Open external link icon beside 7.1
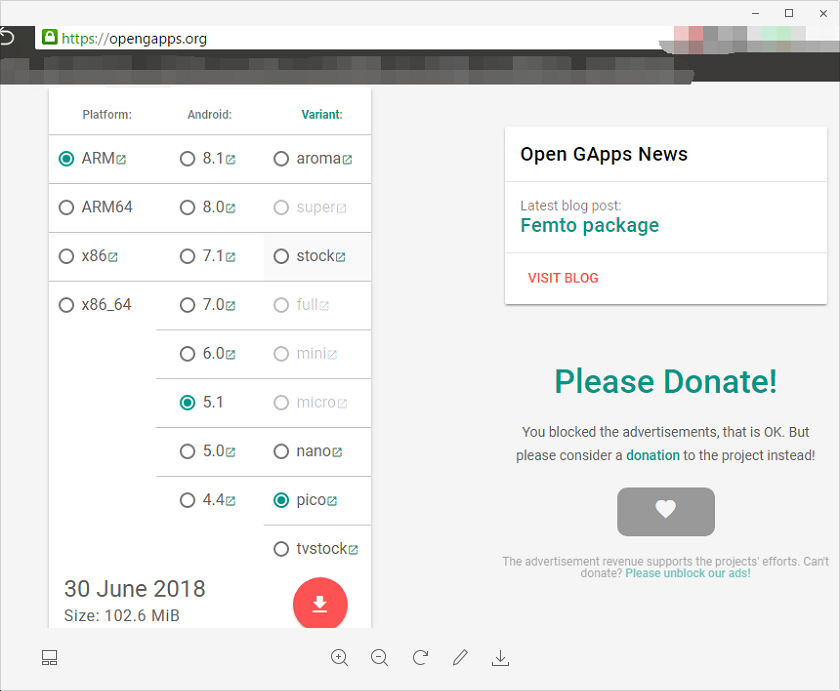 [230, 257]
